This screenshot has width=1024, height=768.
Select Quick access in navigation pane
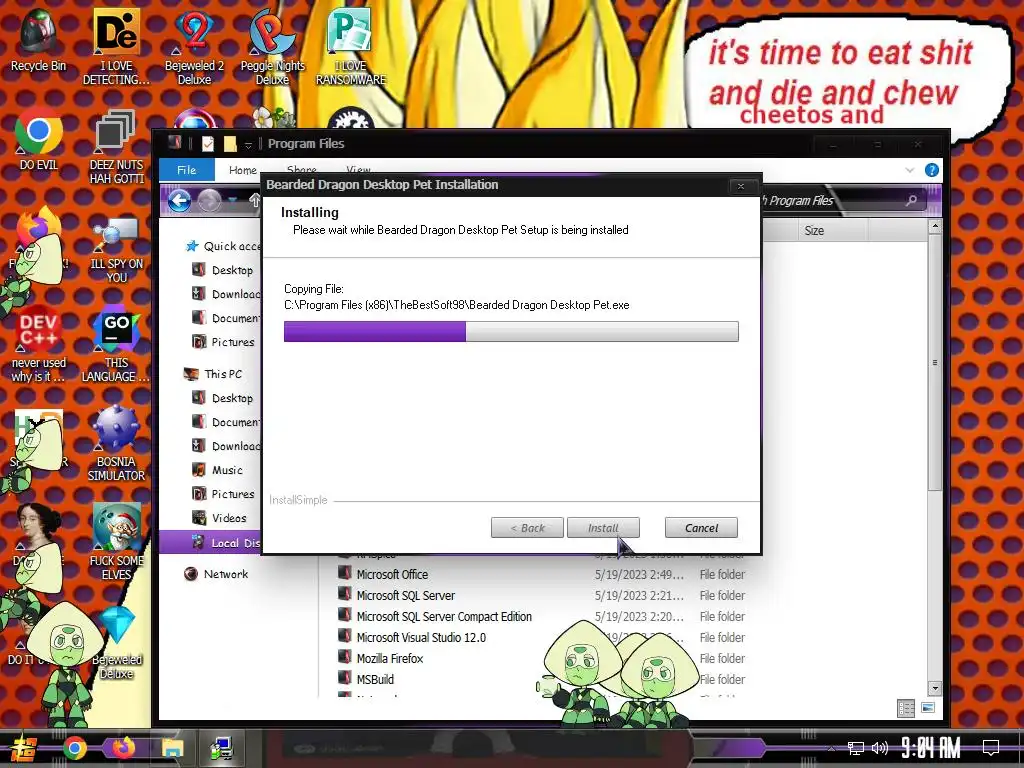click(x=223, y=246)
